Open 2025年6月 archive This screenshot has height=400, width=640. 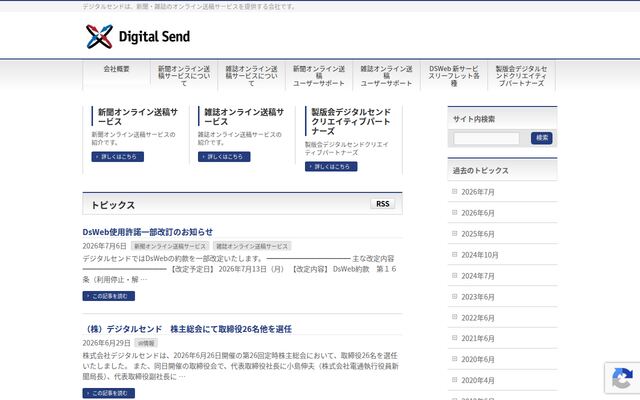pyautogui.click(x=478, y=234)
